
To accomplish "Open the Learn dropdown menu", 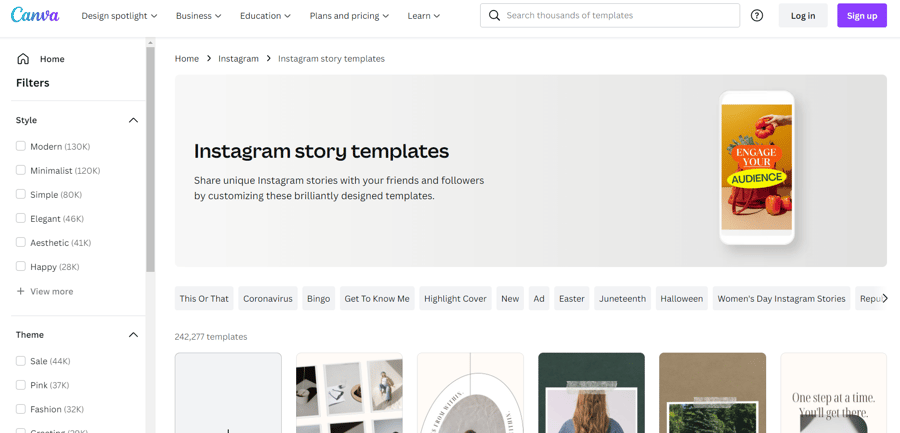I will [x=424, y=16].
